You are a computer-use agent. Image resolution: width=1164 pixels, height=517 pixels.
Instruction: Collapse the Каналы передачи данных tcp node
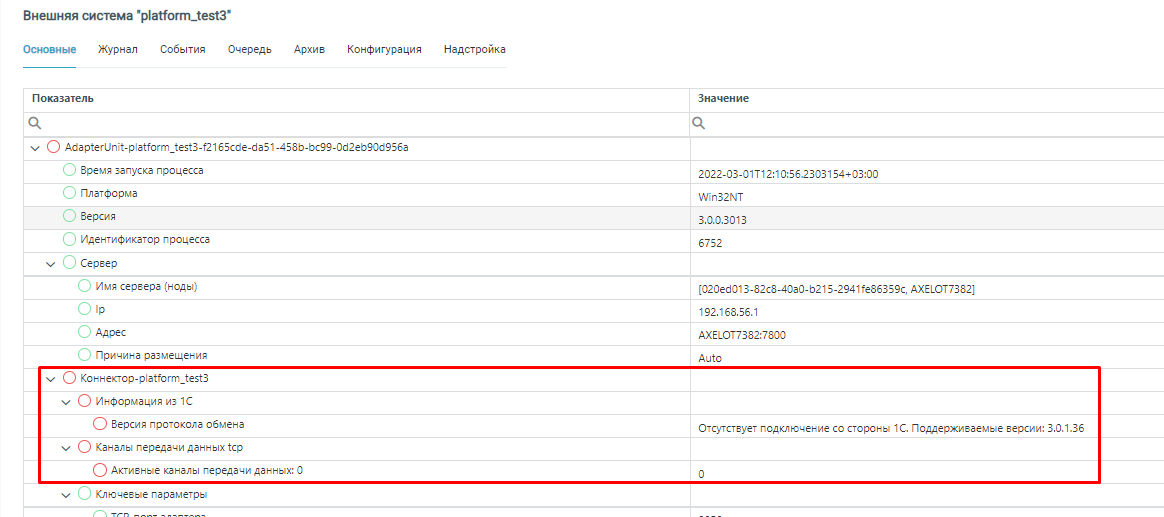[66, 448]
